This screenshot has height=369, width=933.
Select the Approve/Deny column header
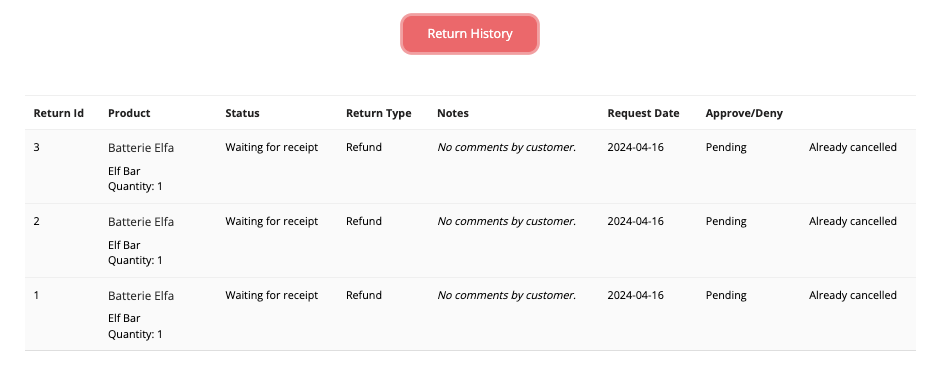click(744, 113)
